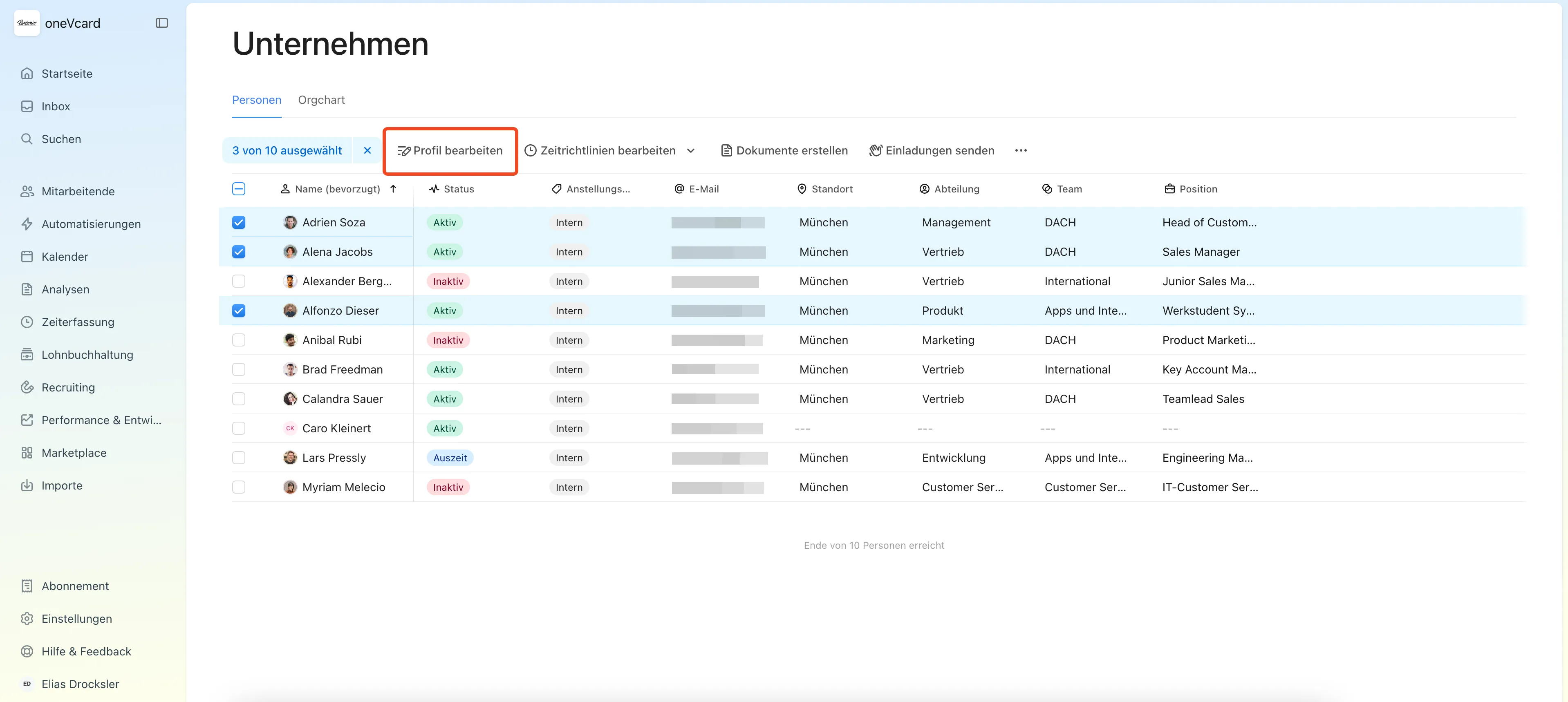Click 3 von 10 ausgewählt label
This screenshot has height=702, width=1568.
[287, 150]
